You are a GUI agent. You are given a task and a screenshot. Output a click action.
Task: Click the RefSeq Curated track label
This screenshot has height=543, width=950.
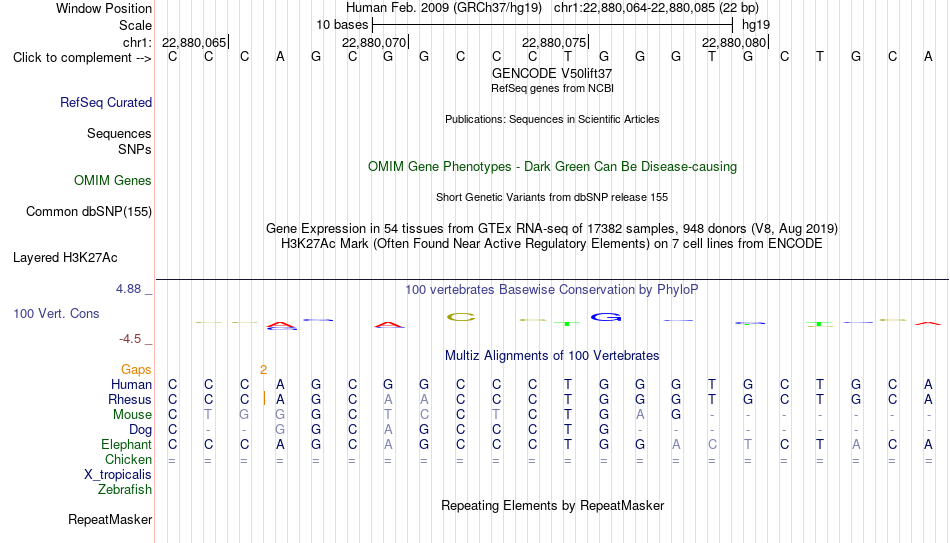click(x=106, y=102)
